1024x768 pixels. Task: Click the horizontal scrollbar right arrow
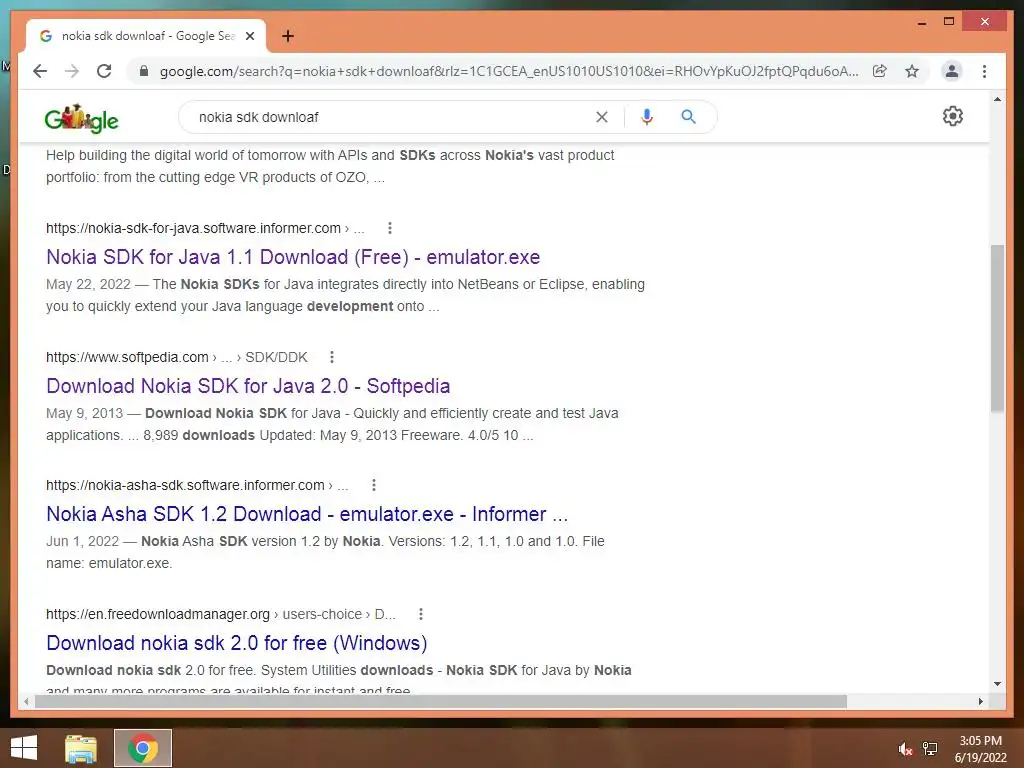tap(980, 701)
